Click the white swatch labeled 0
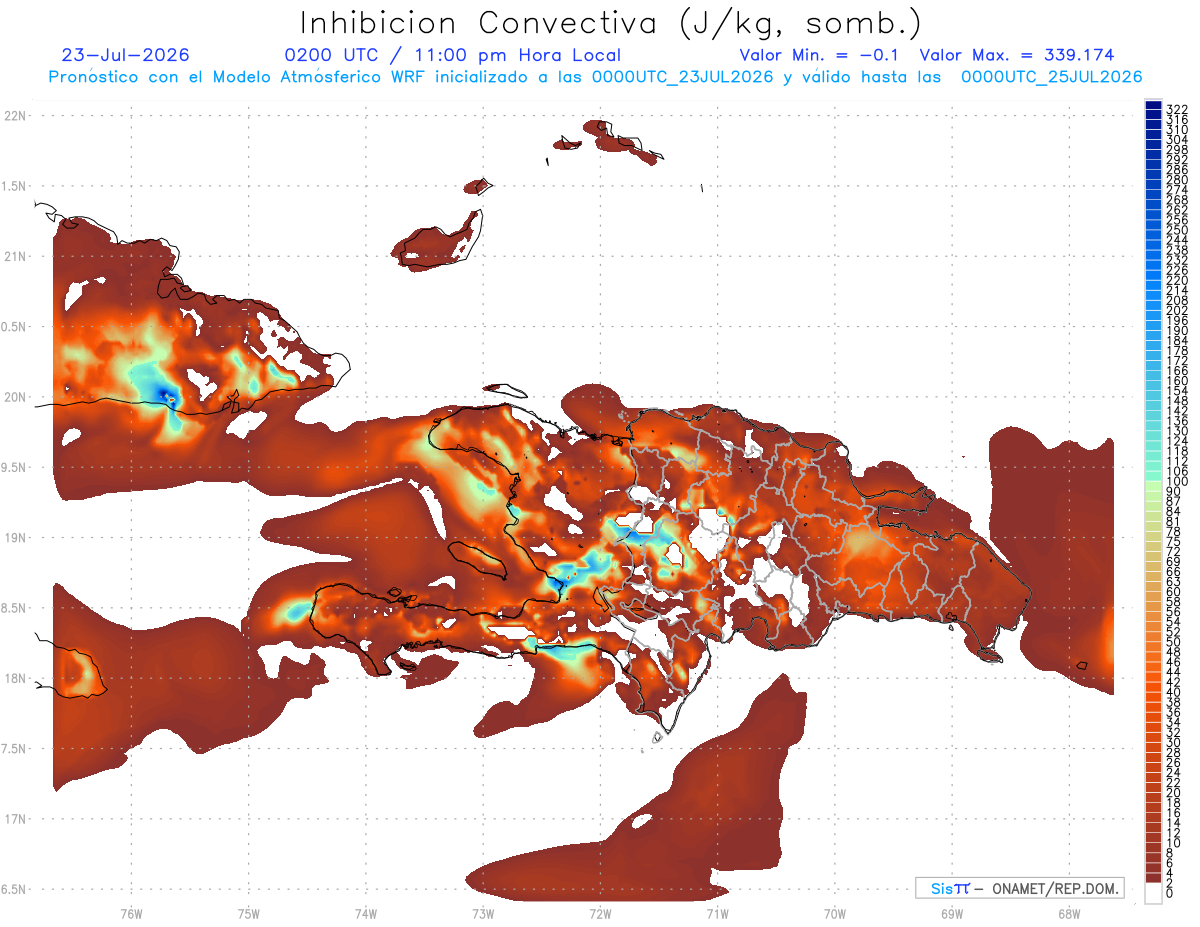 pyautogui.click(x=1153, y=893)
